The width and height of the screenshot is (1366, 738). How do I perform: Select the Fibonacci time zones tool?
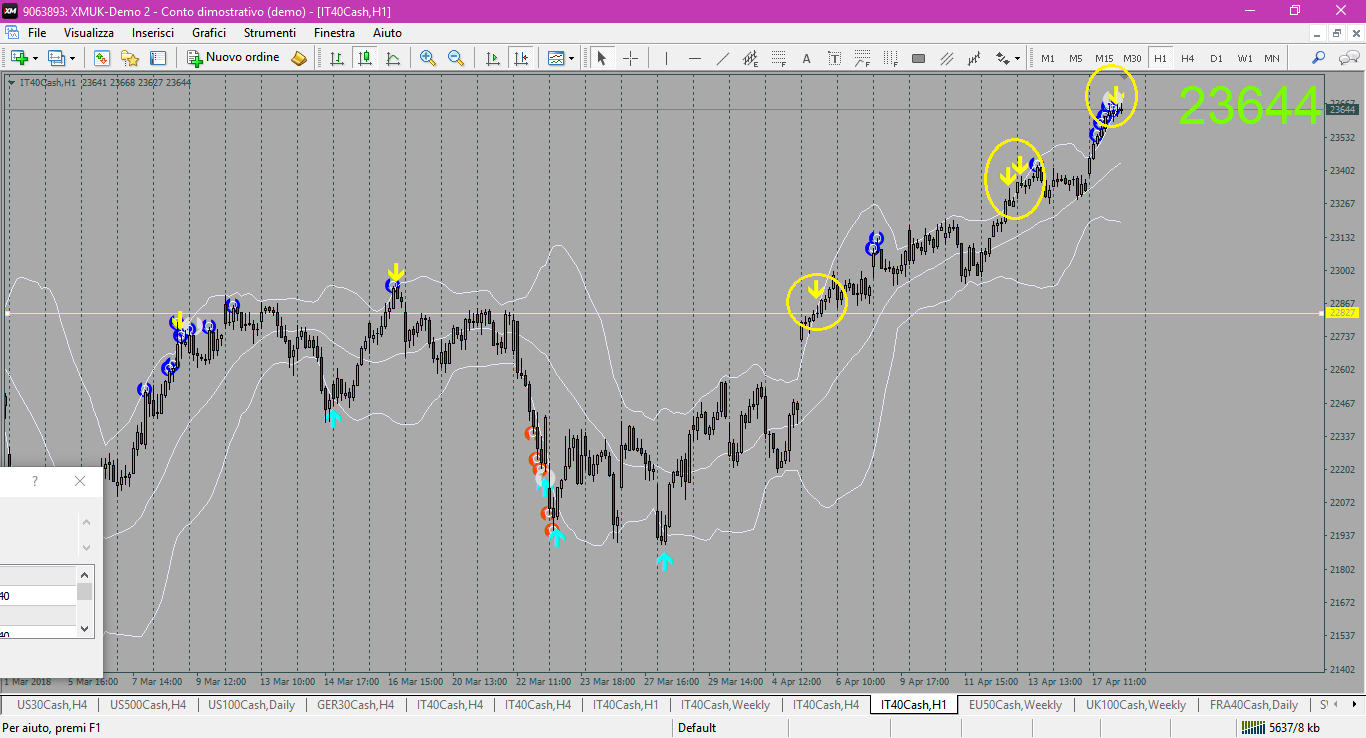click(890, 58)
